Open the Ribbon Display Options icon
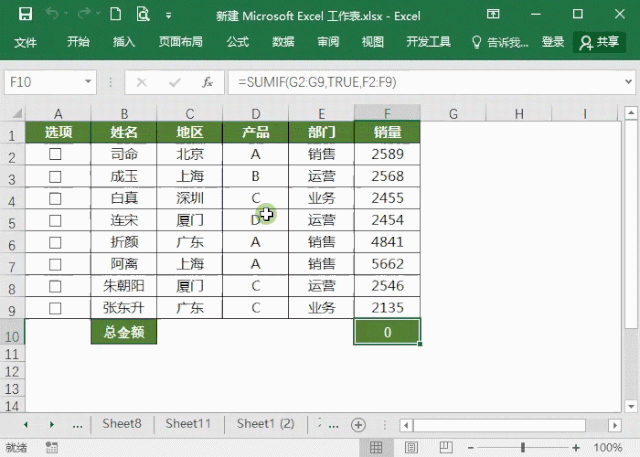Screen dimensions: 640x457 [493, 14]
